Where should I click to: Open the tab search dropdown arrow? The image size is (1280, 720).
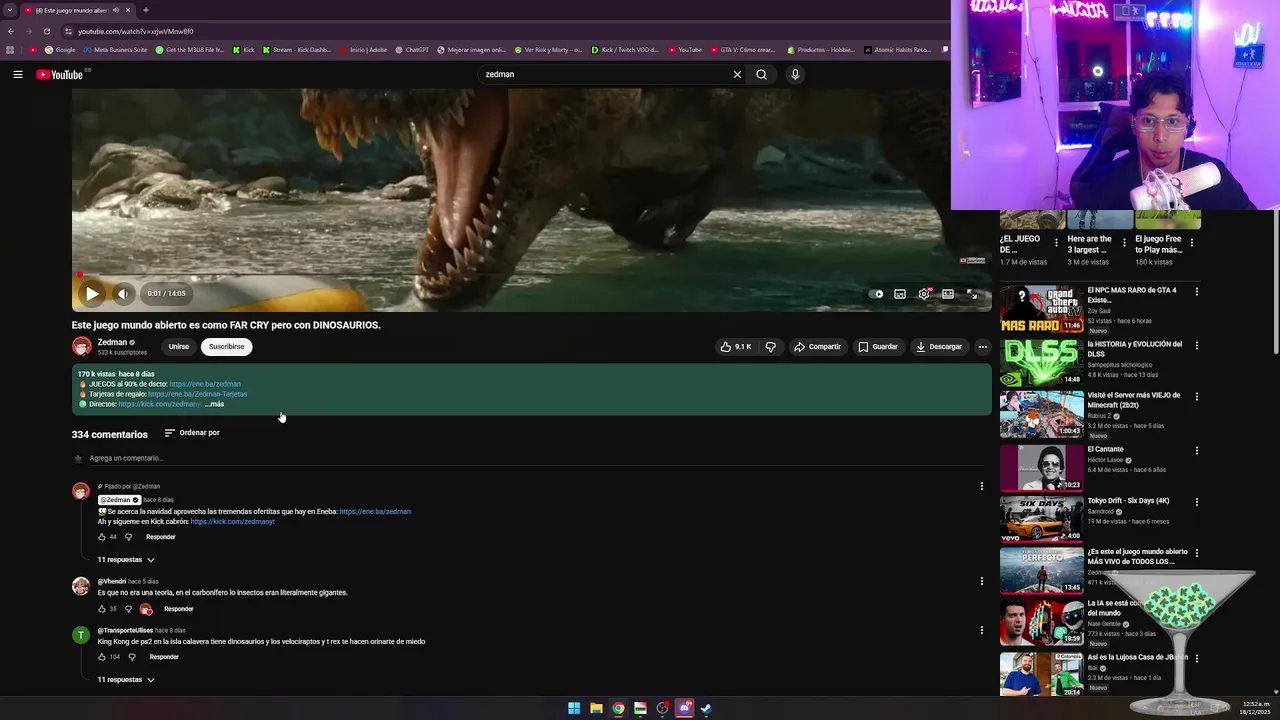pyautogui.click(x=11, y=10)
